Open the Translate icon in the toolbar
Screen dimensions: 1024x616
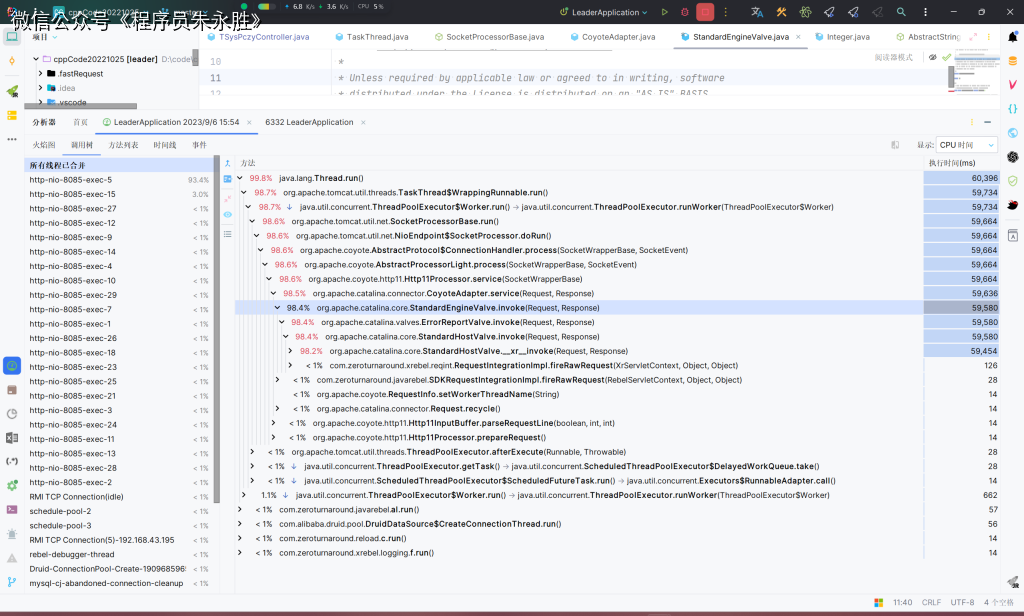(757, 12)
